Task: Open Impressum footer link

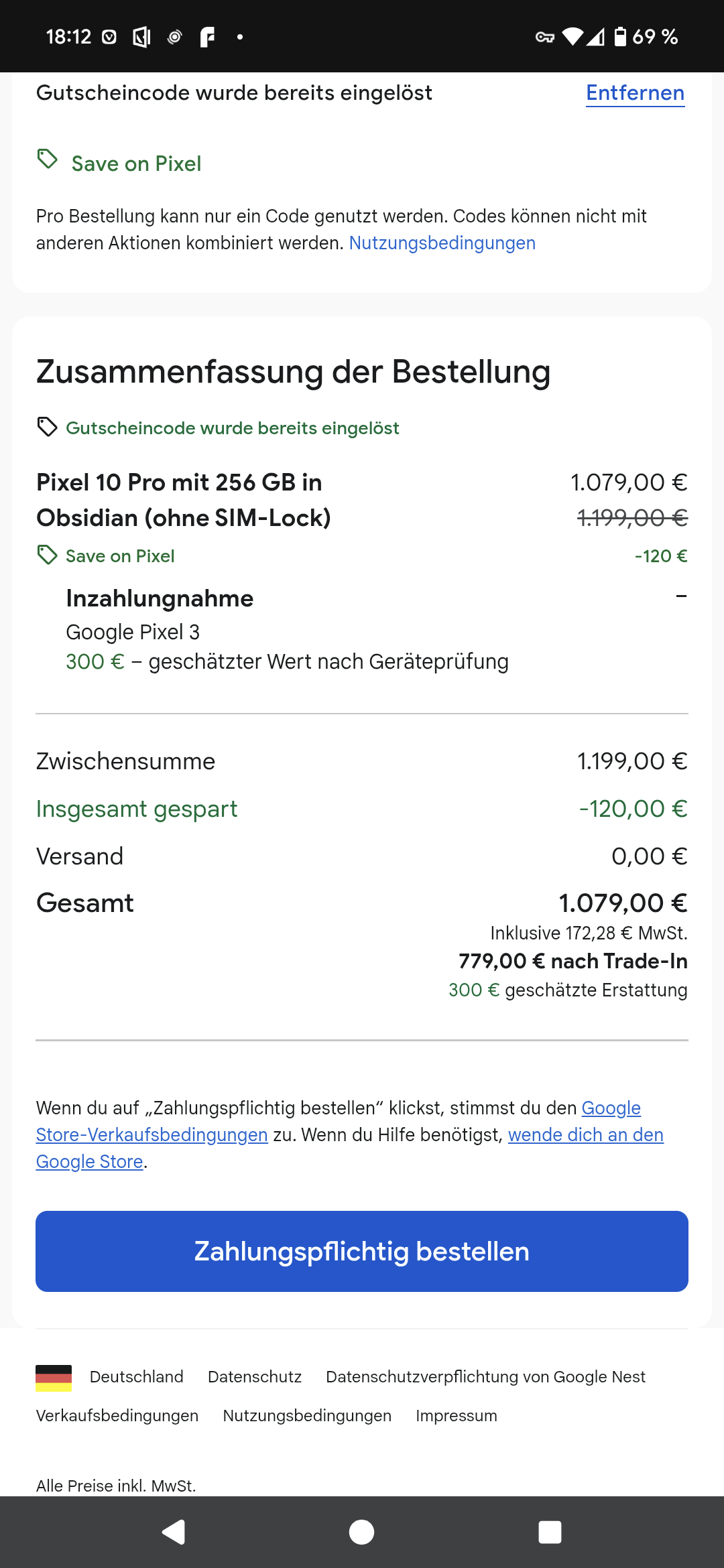Action: pyautogui.click(x=456, y=1416)
